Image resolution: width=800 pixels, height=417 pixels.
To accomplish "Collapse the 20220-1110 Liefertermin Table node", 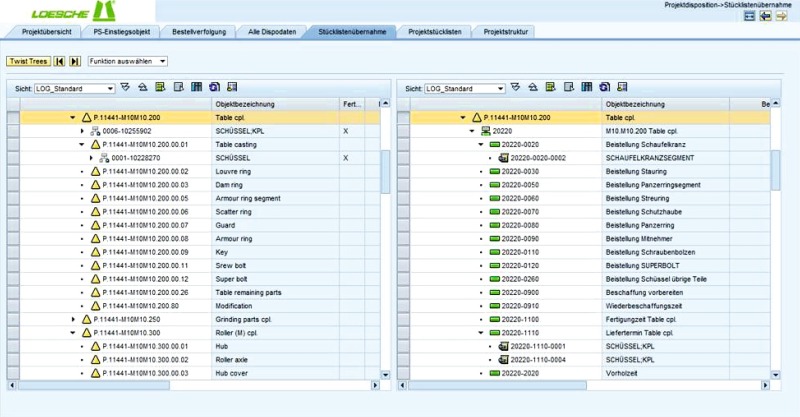I will pyautogui.click(x=481, y=332).
